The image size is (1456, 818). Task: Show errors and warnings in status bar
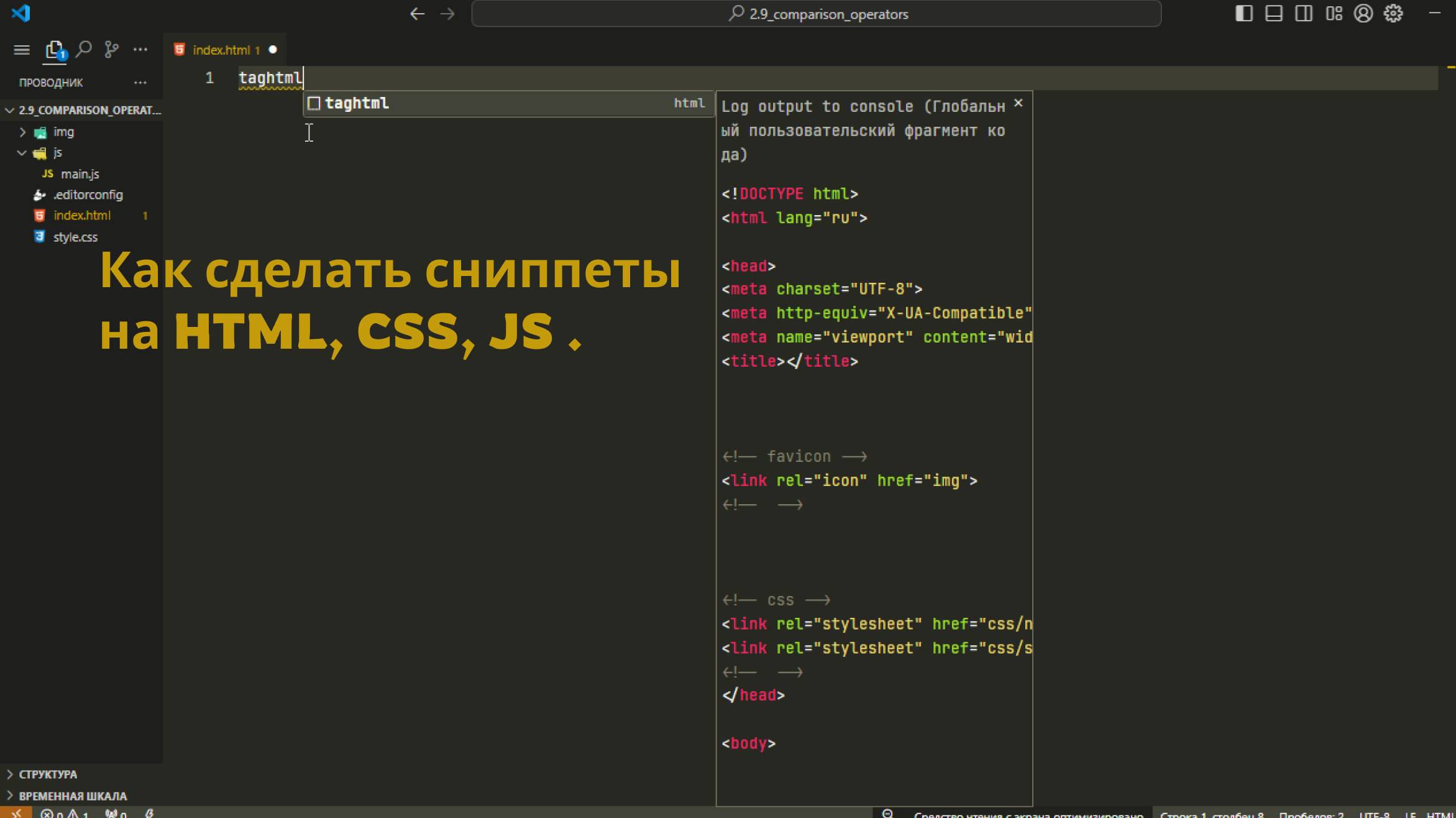click(65, 814)
